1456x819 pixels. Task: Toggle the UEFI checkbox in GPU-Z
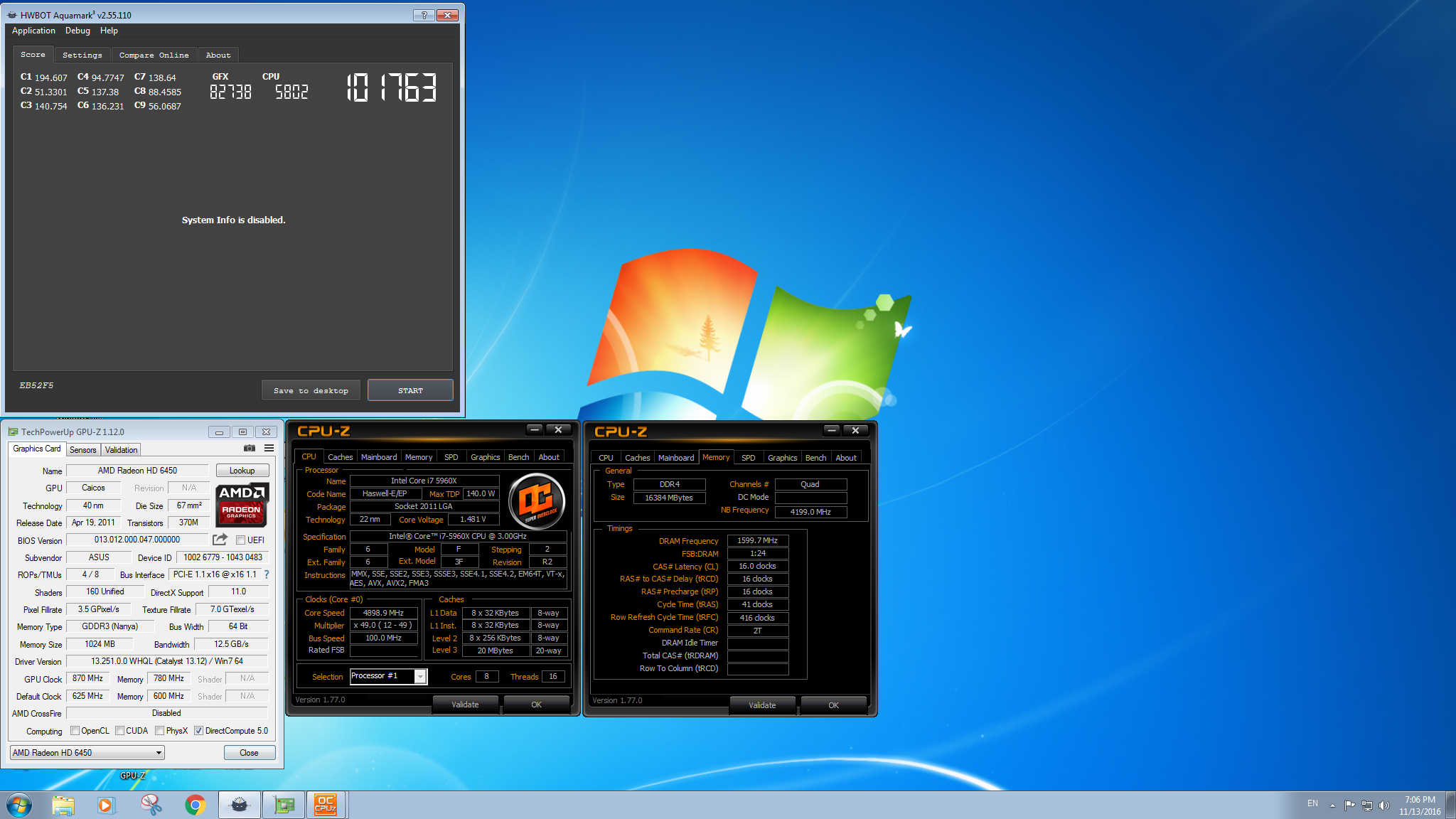coord(240,540)
